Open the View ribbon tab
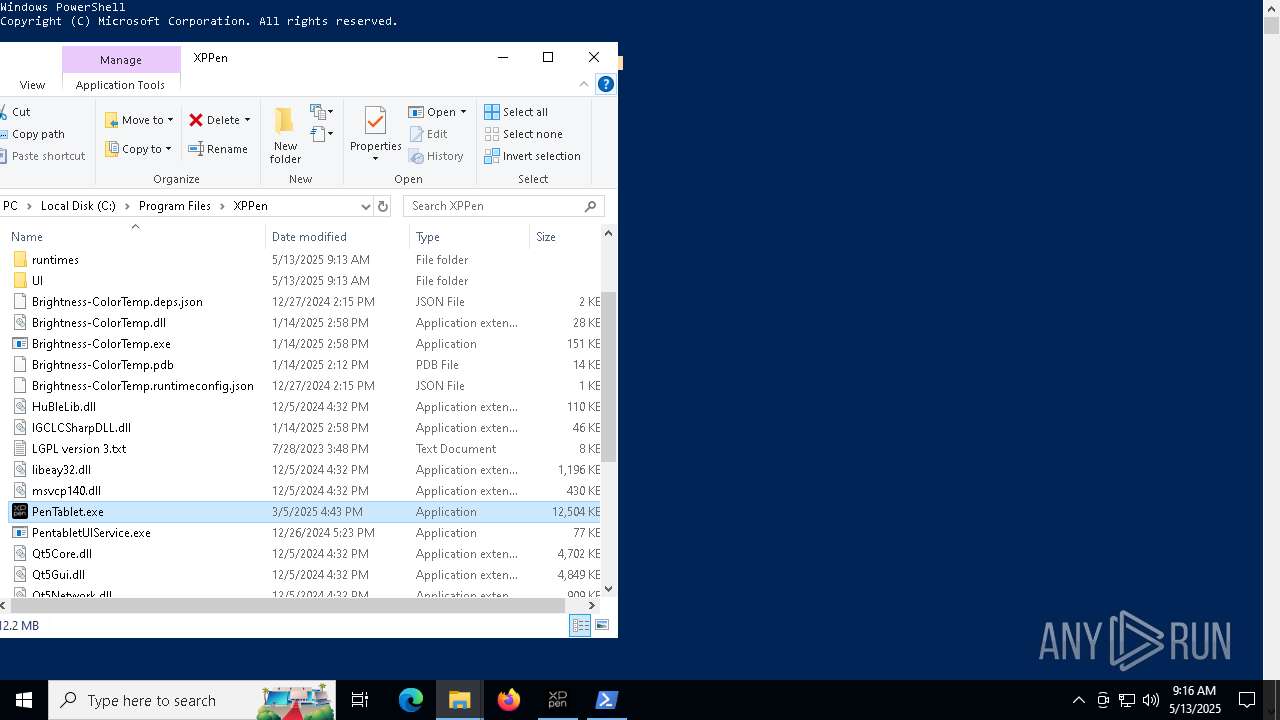The height and width of the screenshot is (720, 1280). click(x=32, y=85)
